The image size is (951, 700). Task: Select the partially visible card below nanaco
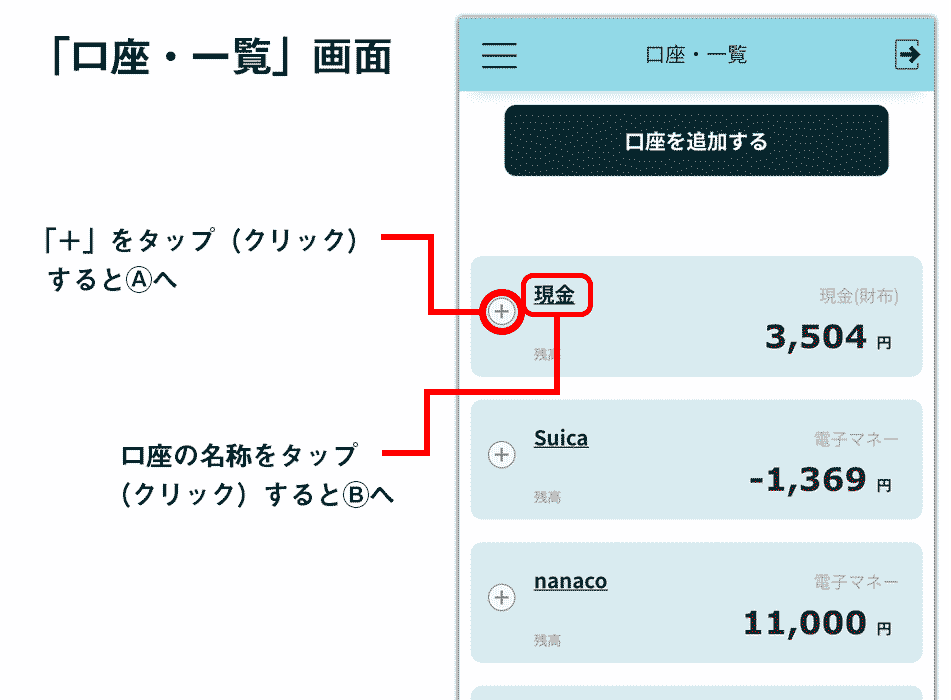[696, 693]
